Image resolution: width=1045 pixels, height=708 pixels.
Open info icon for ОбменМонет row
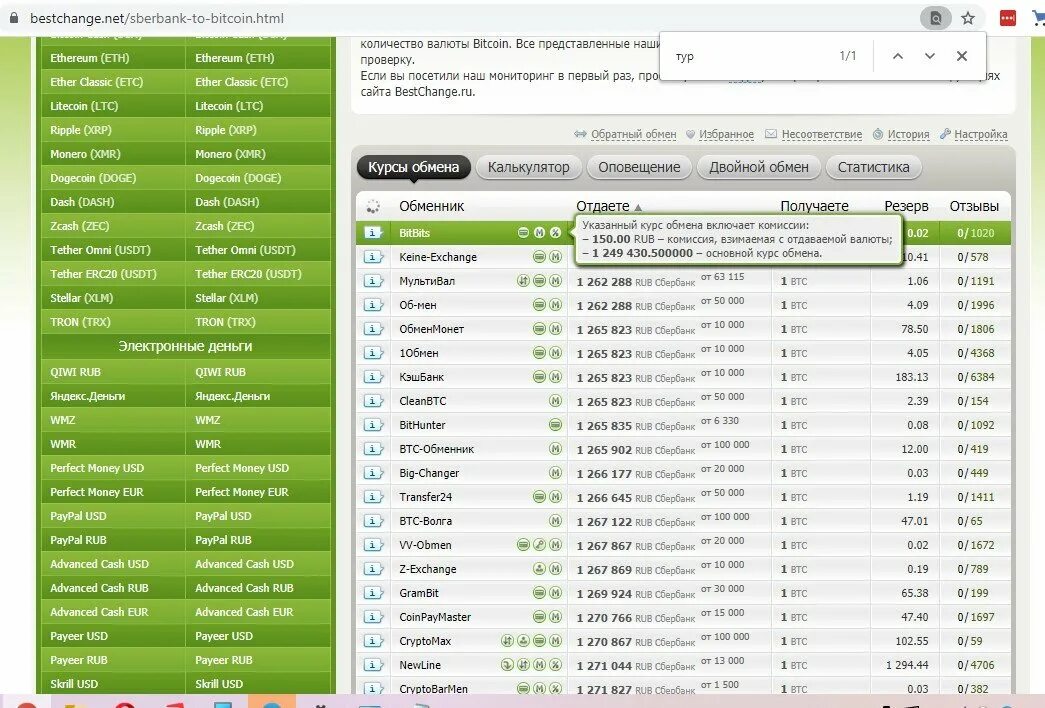coord(373,329)
